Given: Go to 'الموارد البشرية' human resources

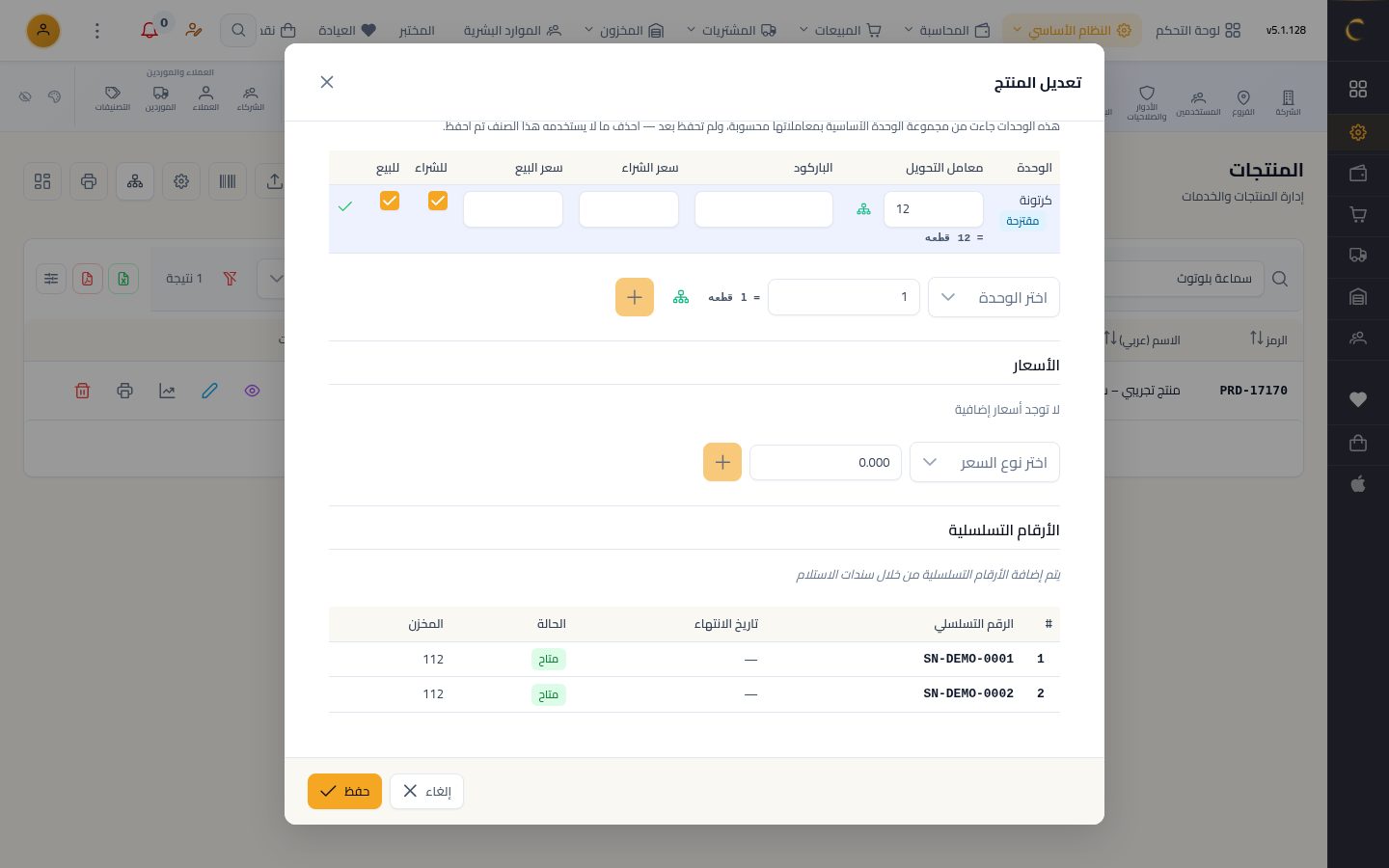Looking at the screenshot, I should [512, 30].
